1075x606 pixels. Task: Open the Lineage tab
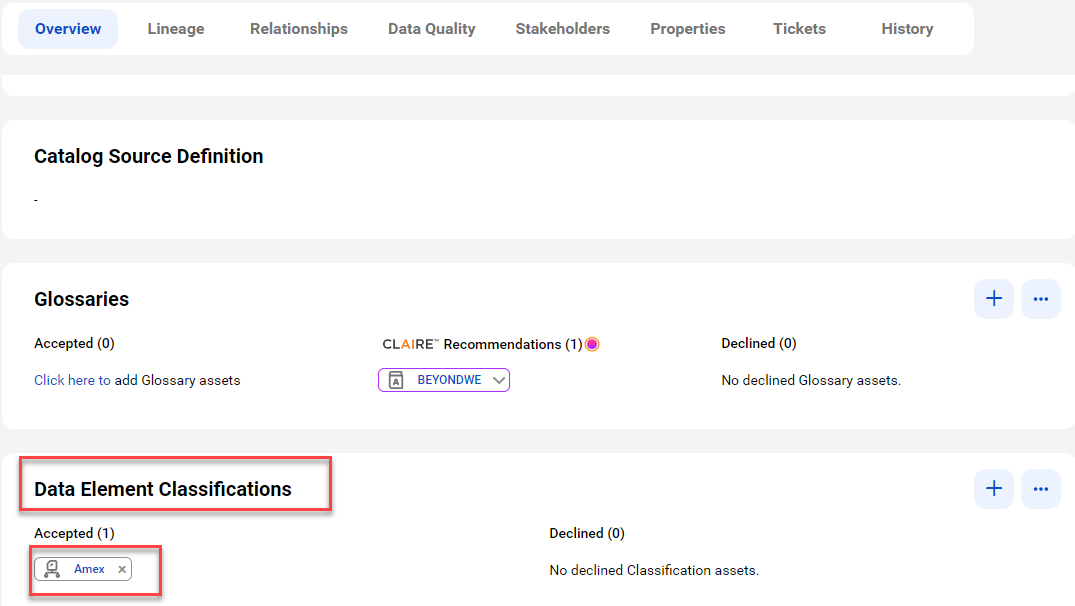[176, 29]
